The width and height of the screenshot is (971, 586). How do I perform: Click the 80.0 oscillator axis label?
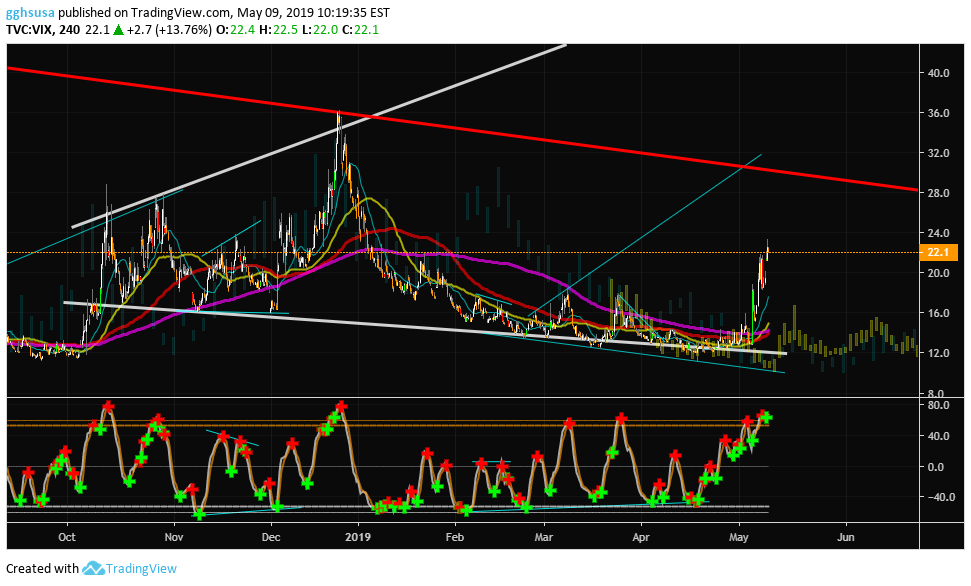(x=938, y=405)
